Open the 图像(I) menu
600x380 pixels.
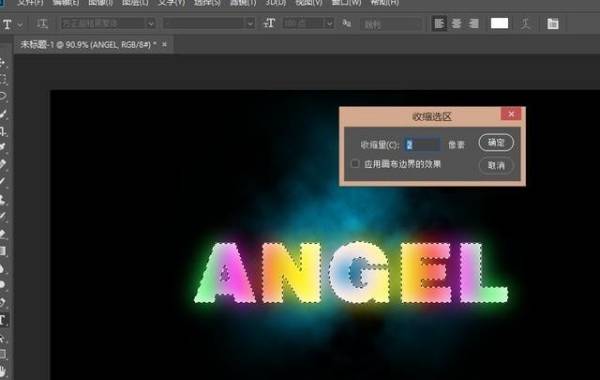(x=101, y=3)
